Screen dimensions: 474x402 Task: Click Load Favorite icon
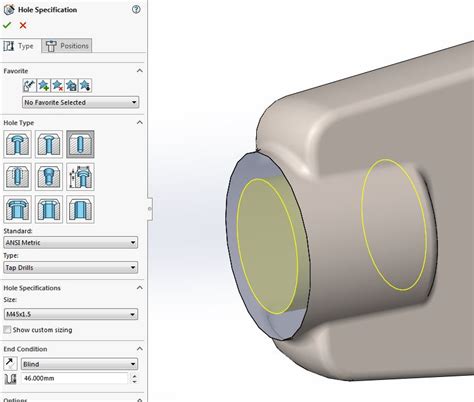coord(85,86)
